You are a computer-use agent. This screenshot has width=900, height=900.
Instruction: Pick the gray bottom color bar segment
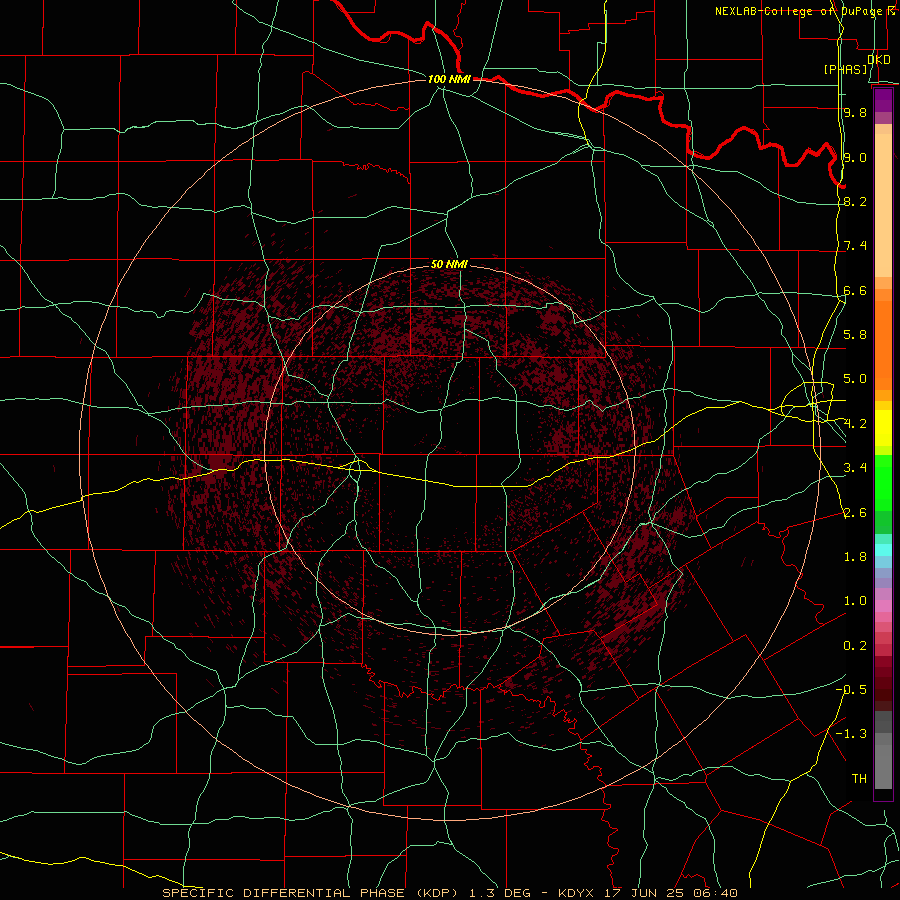[x=883, y=766]
